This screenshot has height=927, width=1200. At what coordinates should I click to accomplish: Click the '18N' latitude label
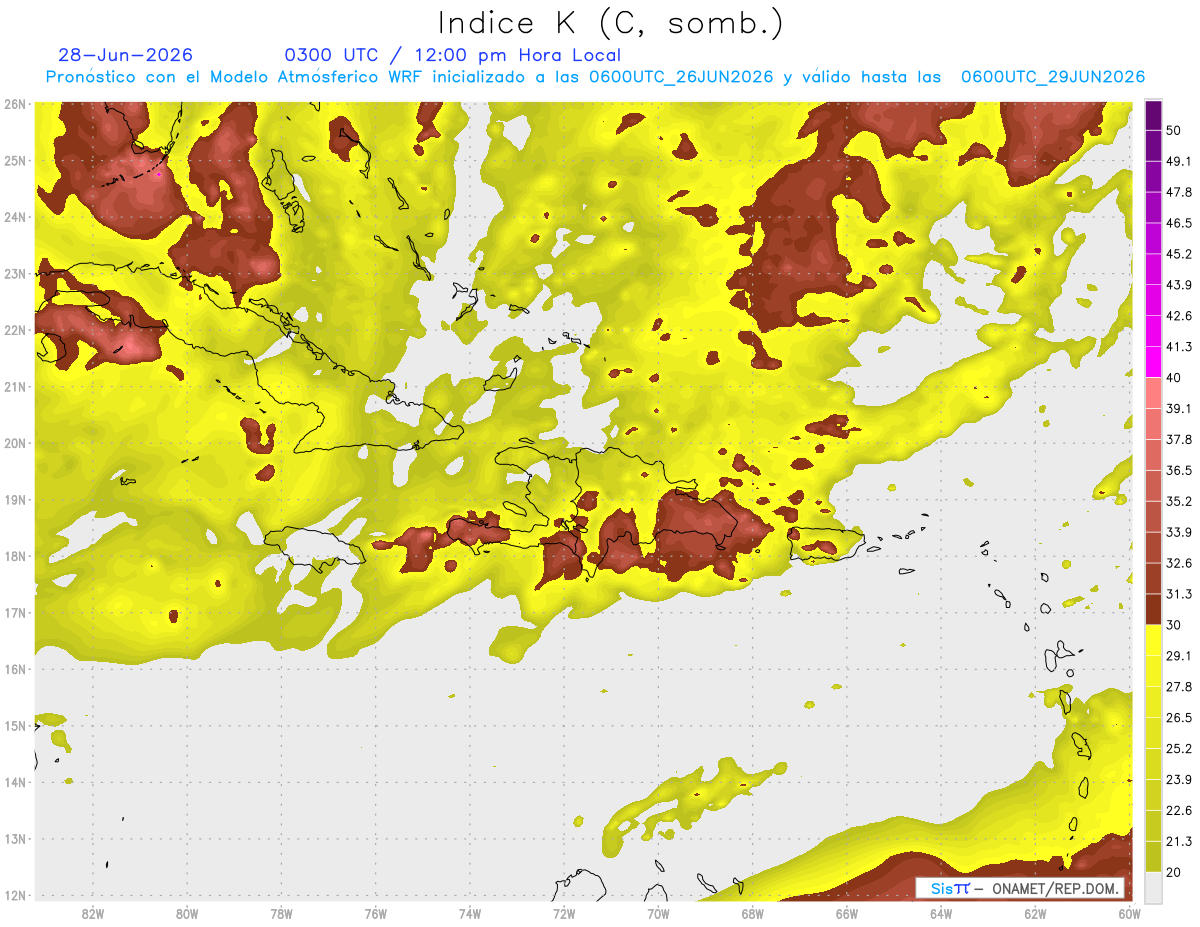(x=14, y=556)
